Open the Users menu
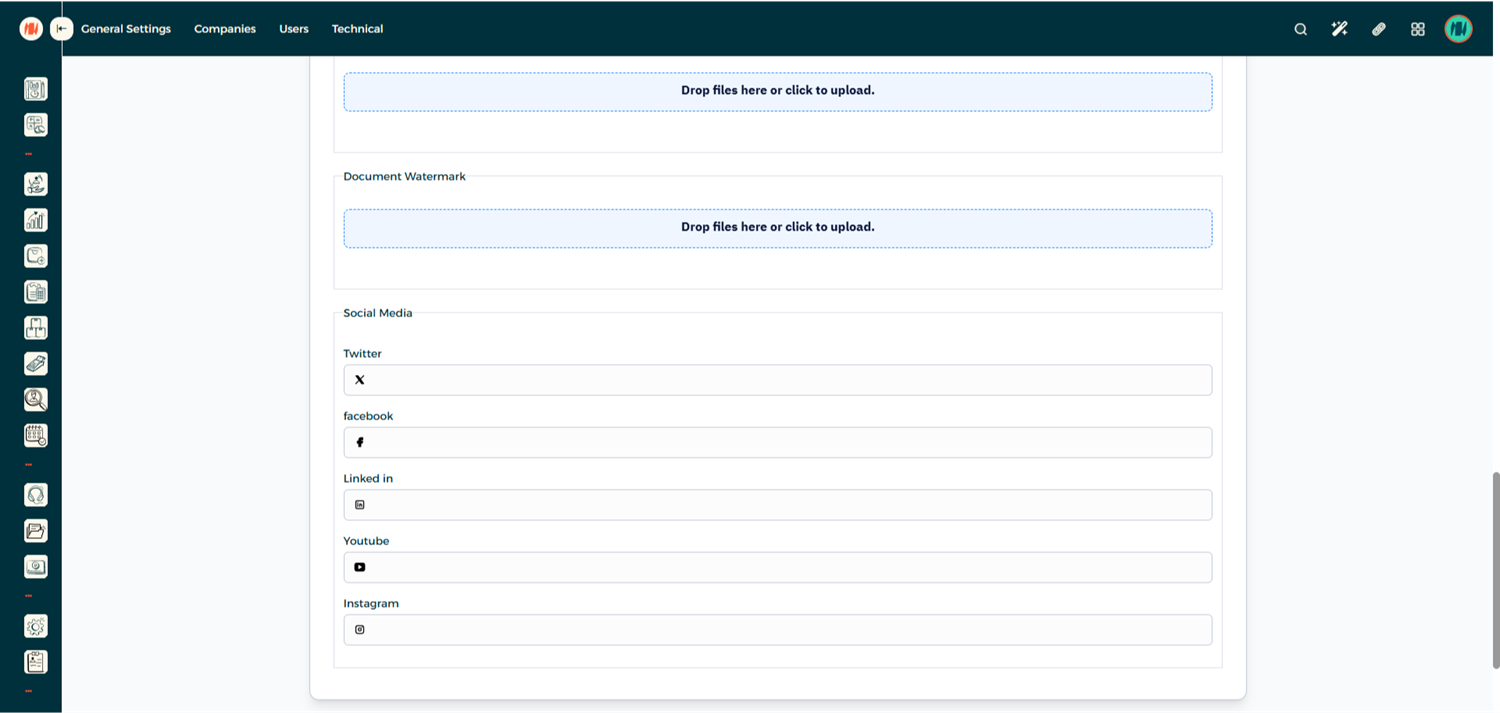 [x=294, y=29]
